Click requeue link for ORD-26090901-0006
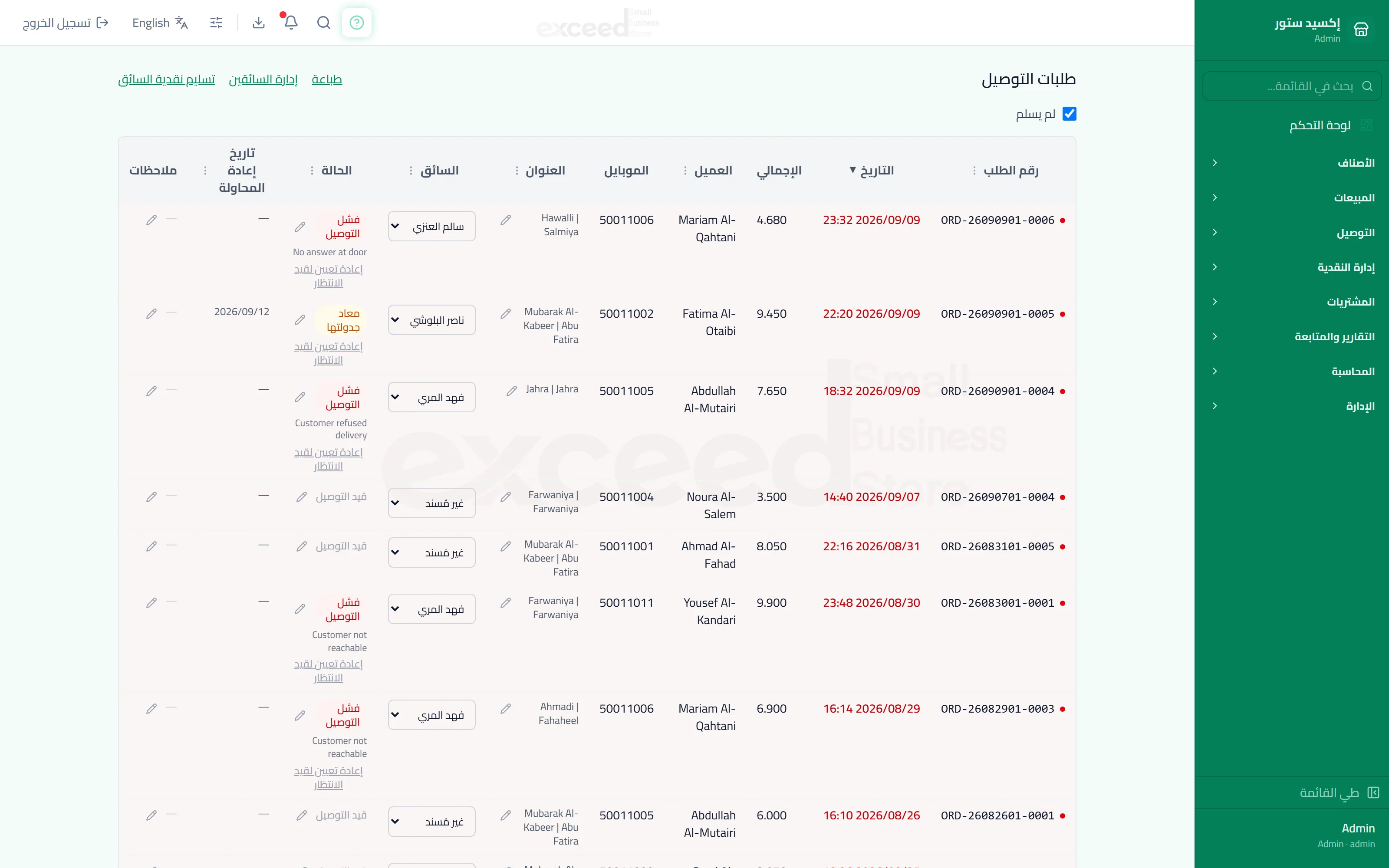 [328, 276]
